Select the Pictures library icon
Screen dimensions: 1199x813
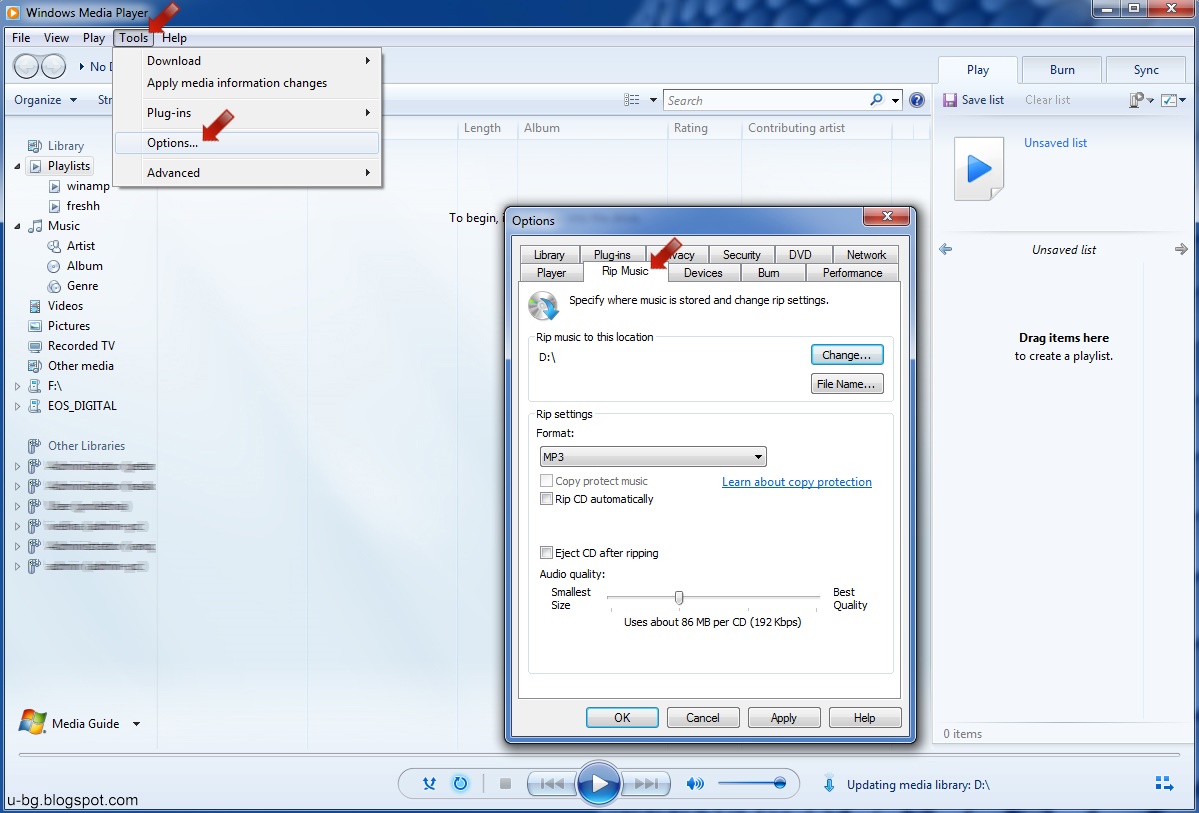[x=34, y=326]
